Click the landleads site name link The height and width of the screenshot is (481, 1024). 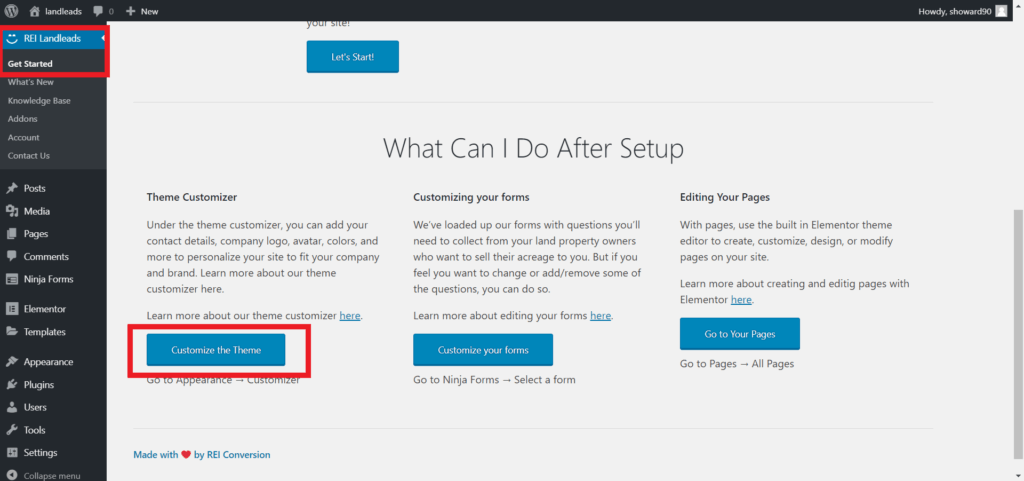pos(63,11)
